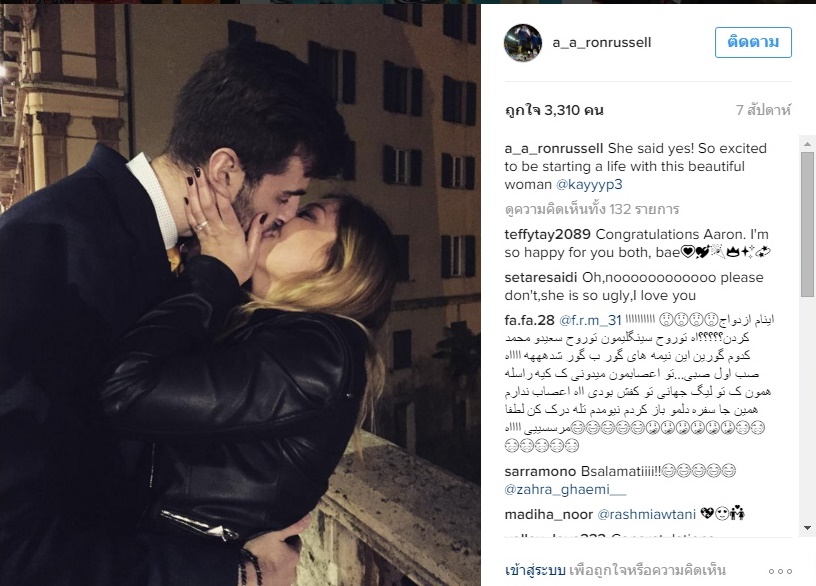Screen dimensions: 816x586
Task: Open the @f.r.m_31 mention
Action: [590, 320]
